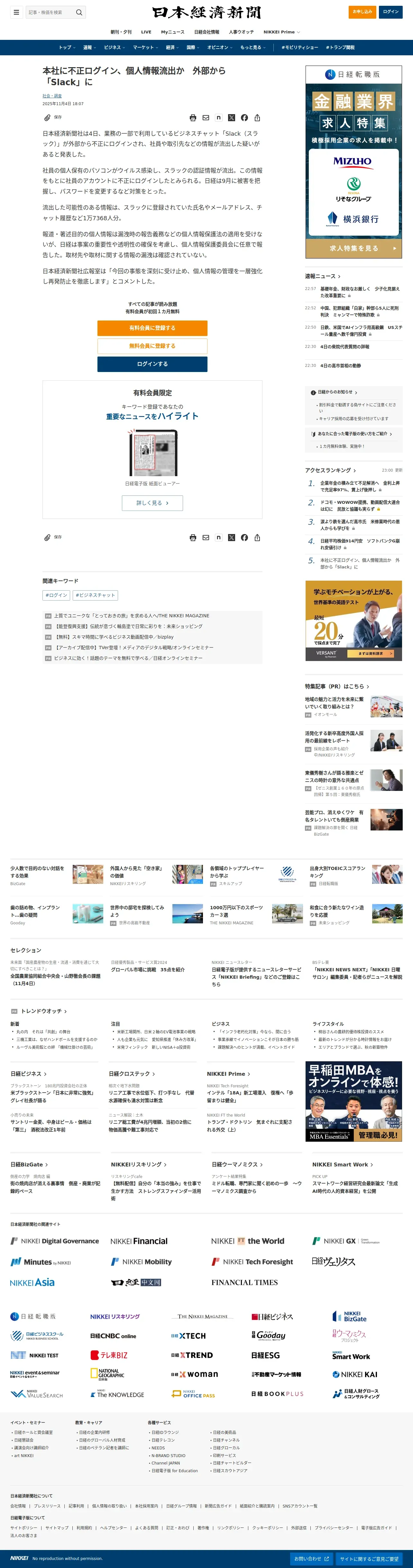Click the email share icon under the headline

pos(206,117)
